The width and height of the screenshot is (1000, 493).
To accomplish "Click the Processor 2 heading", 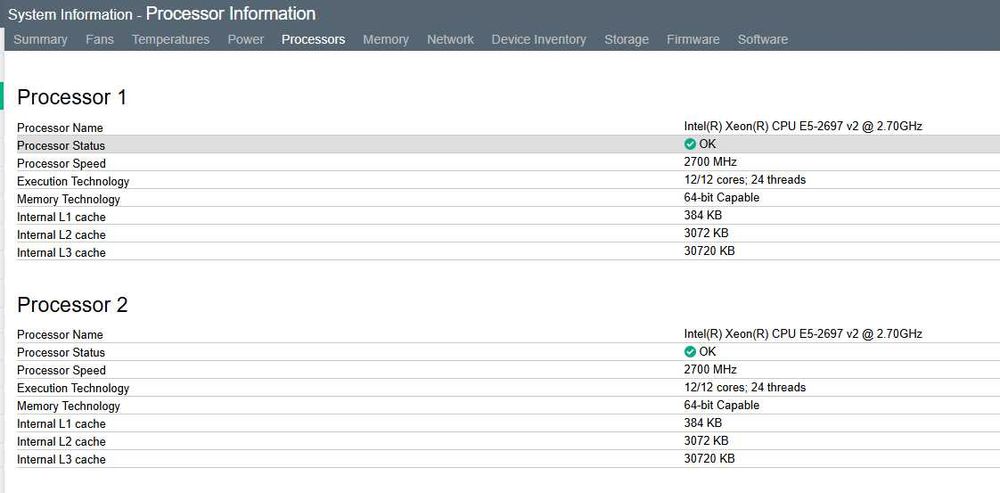I will coord(72,305).
